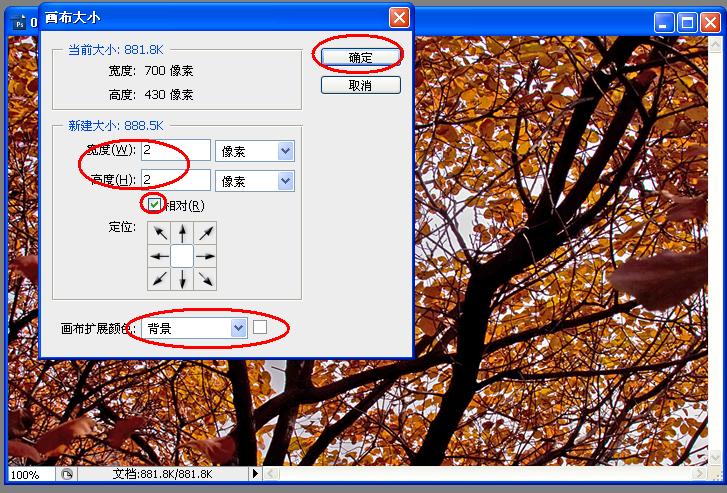Minimize the document window
Viewport: 727px width, 493px height.
pos(663,23)
